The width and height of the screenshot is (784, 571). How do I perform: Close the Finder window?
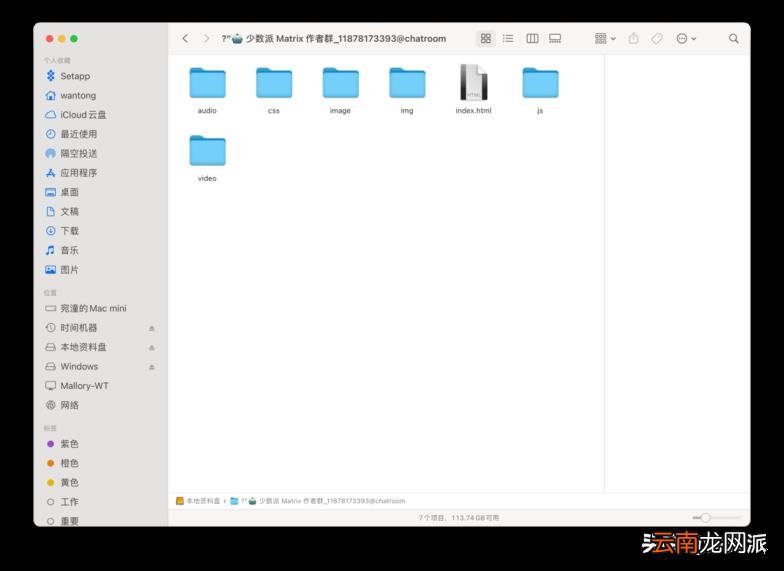pos(50,39)
